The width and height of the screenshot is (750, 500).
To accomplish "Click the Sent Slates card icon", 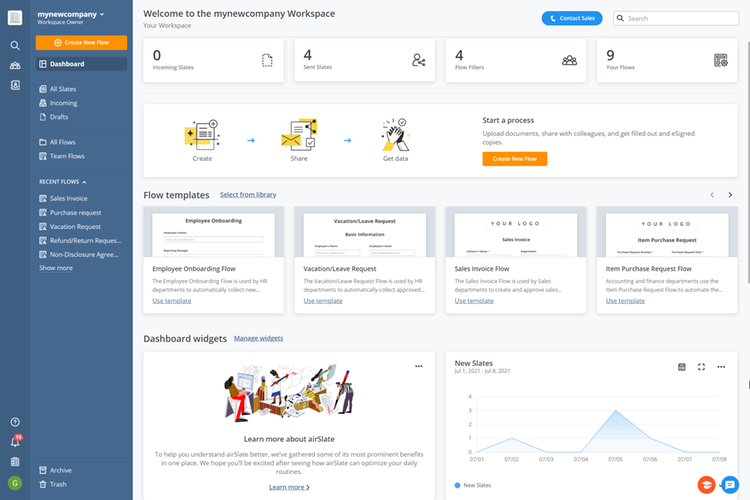I will 419,60.
